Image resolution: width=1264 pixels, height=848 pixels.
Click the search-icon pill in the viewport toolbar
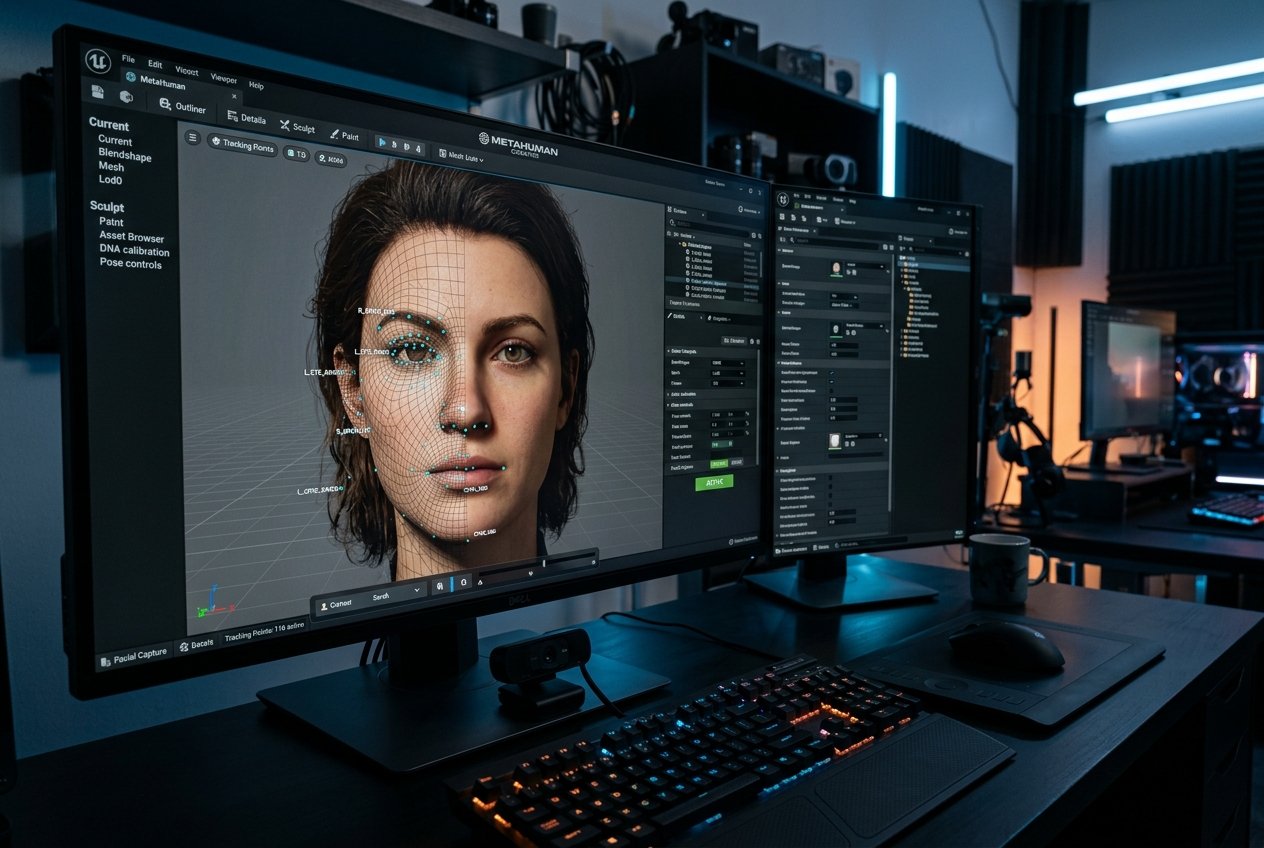(x=330, y=158)
